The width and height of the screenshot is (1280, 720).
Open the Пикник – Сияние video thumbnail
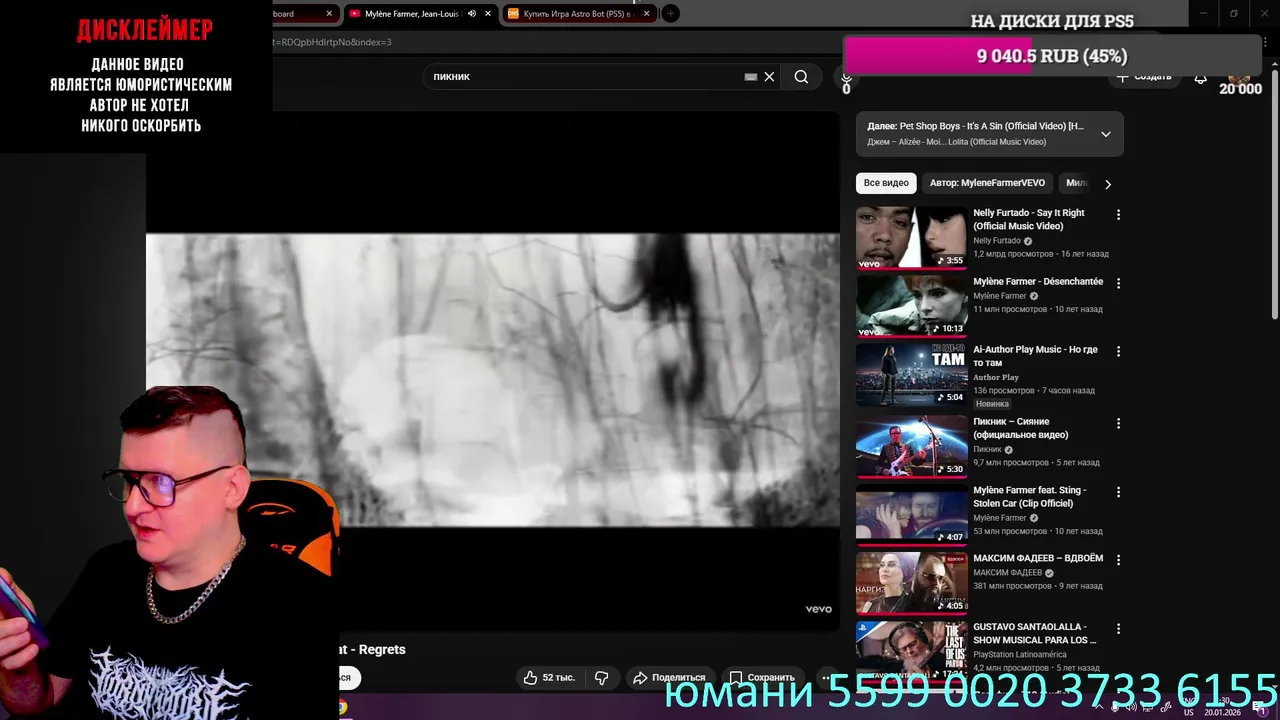pyautogui.click(x=911, y=446)
